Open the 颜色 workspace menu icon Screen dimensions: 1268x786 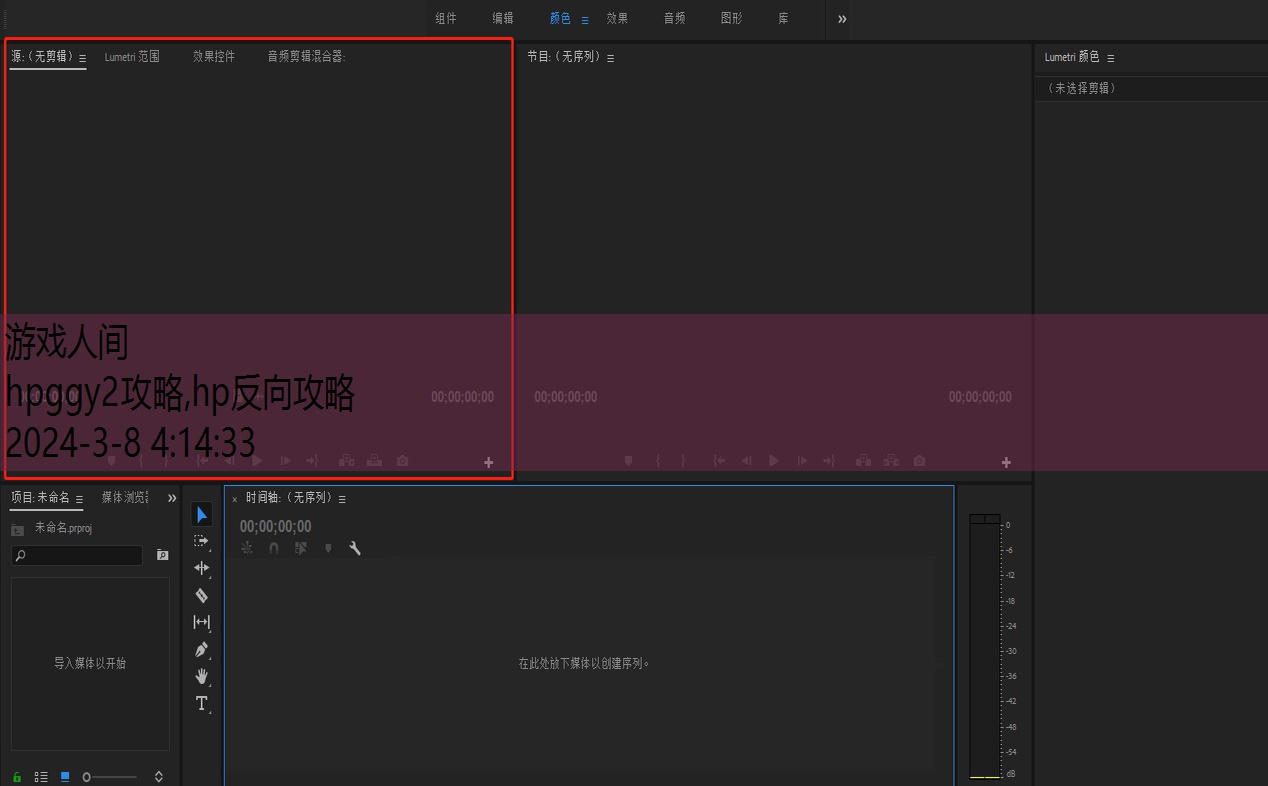(x=585, y=19)
